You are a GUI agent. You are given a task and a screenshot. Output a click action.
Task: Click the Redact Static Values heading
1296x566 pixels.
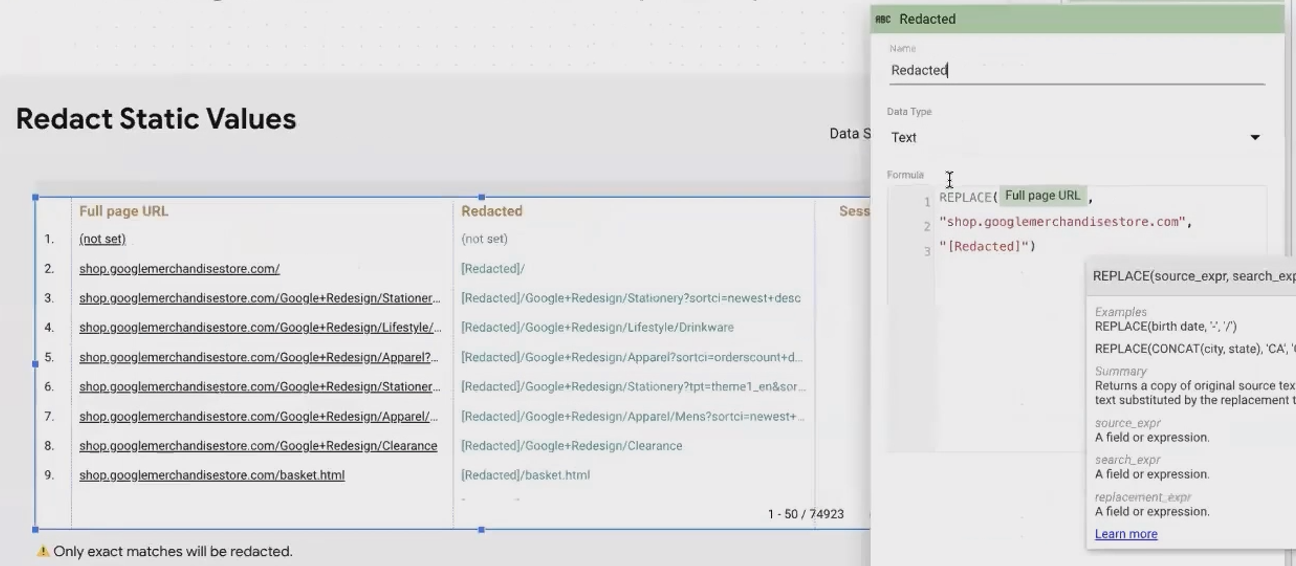(x=156, y=119)
